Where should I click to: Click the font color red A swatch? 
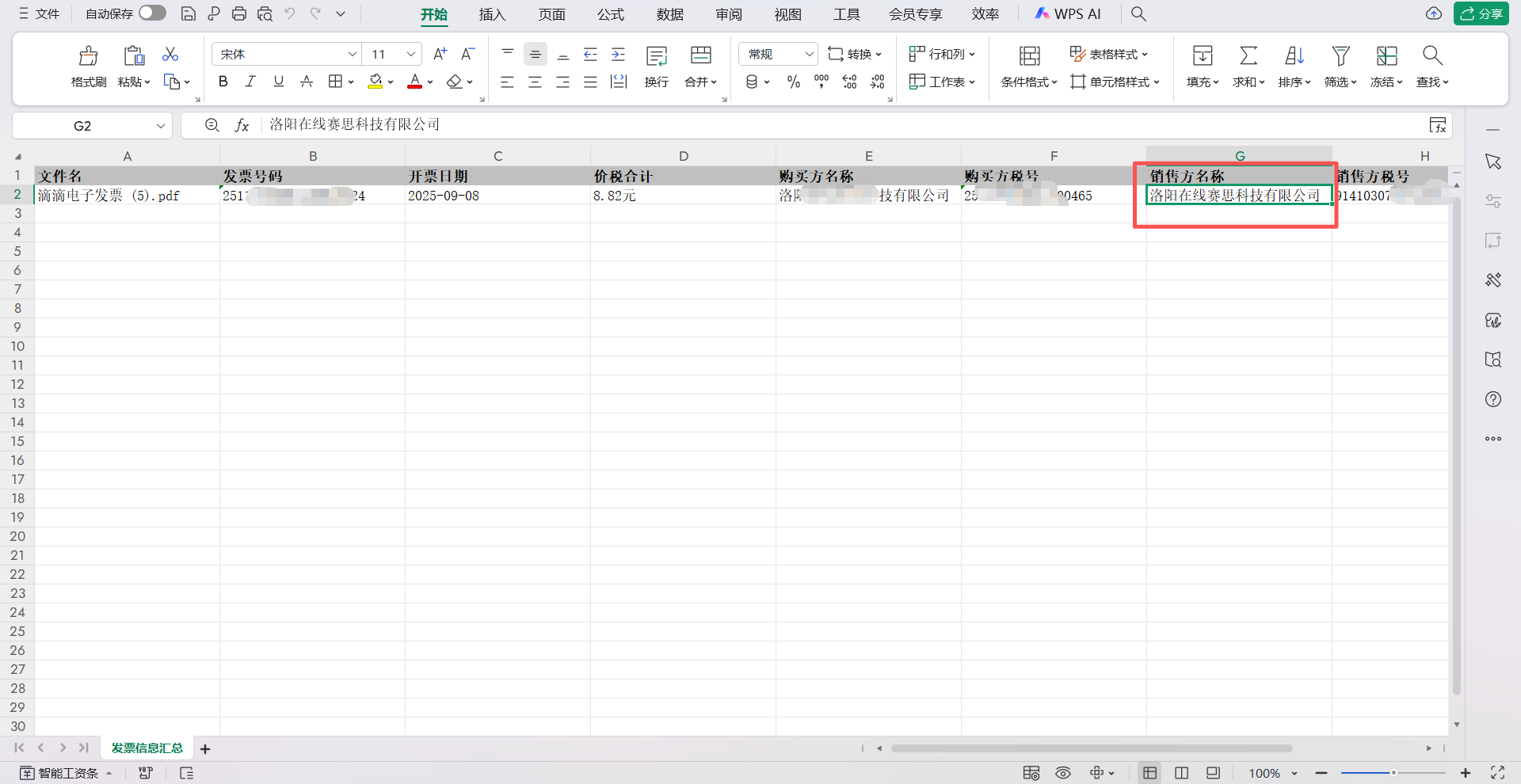tap(414, 82)
